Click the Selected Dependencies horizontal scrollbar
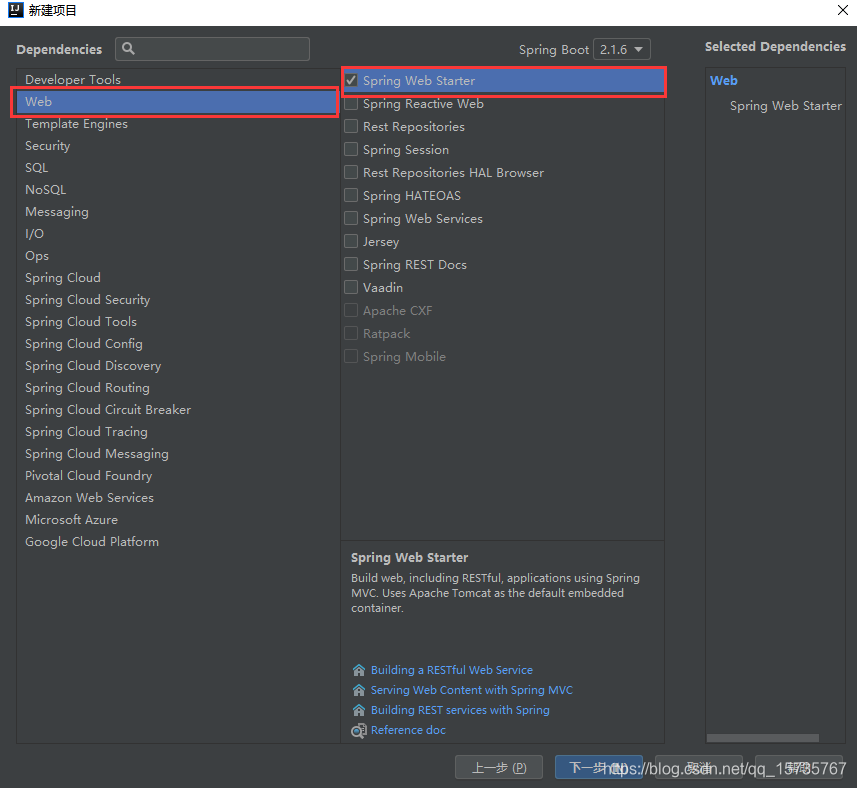This screenshot has height=788, width=857. (x=762, y=738)
